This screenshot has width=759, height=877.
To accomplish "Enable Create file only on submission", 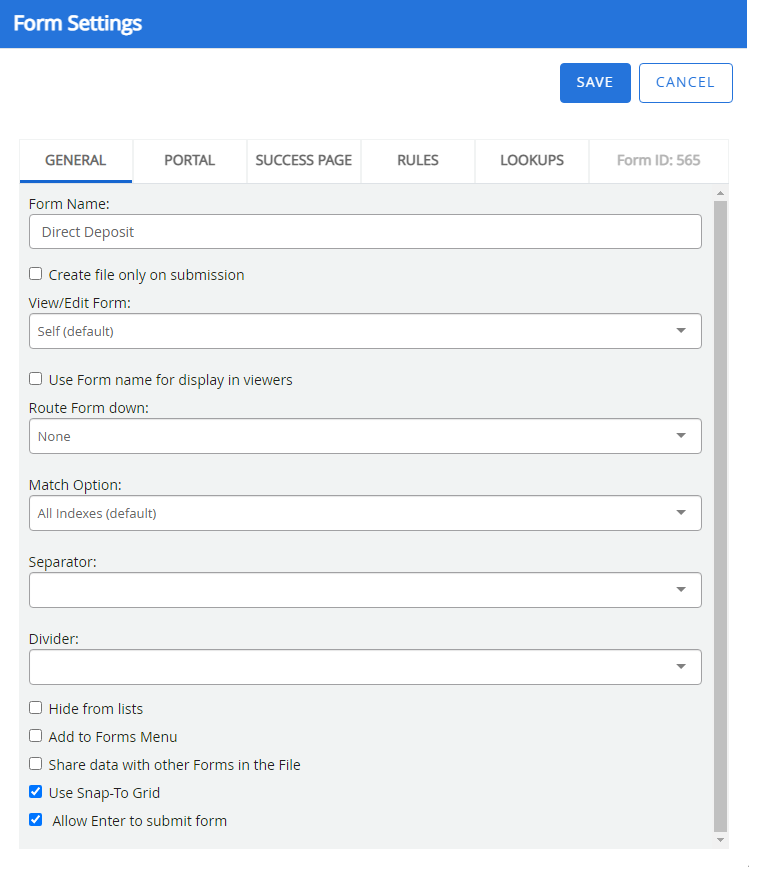I will pyautogui.click(x=36, y=274).
